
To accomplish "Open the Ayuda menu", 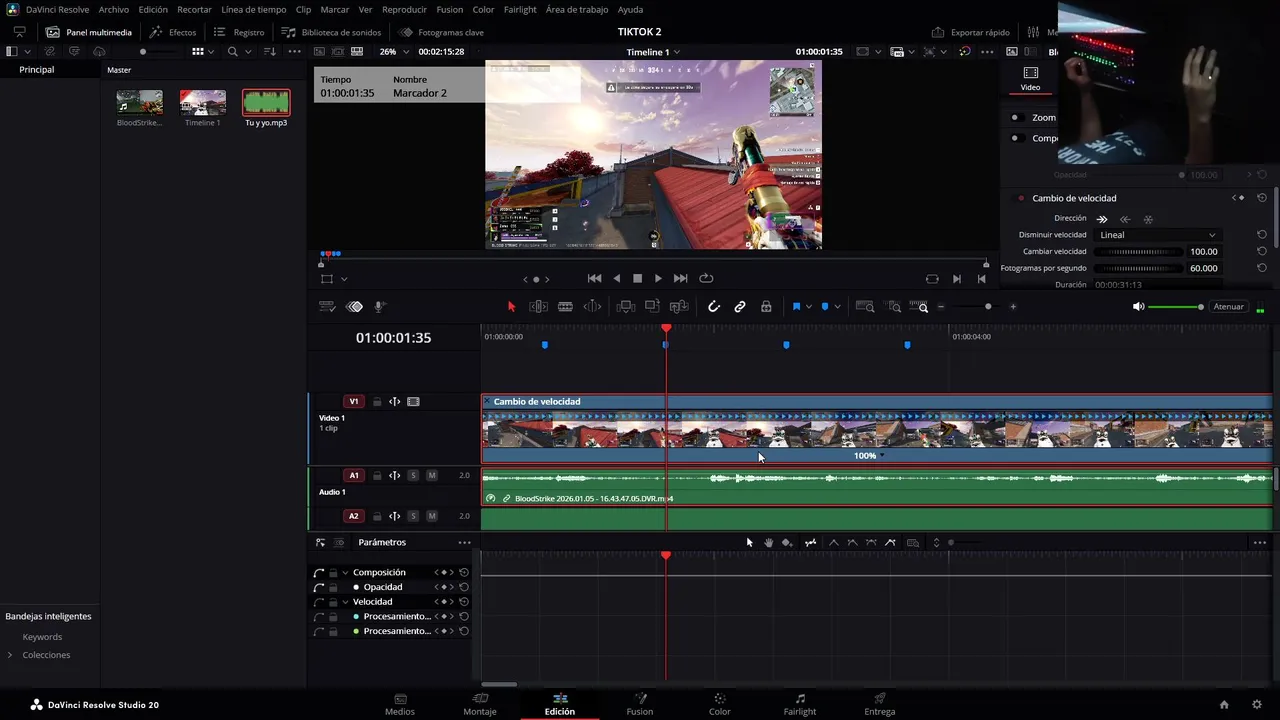I will point(631,9).
